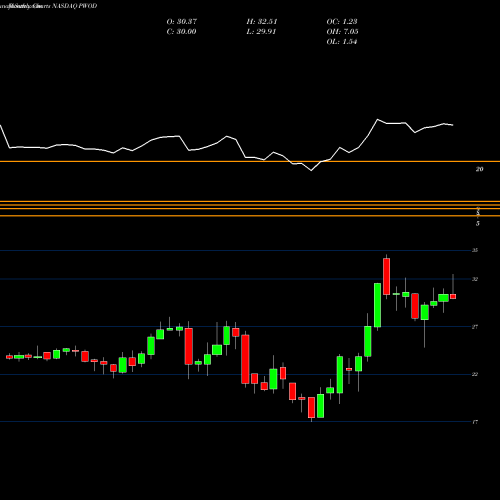Click the lowest red candlestick bottoming near 17
500x500 pixels.
pyautogui.click(x=311, y=407)
